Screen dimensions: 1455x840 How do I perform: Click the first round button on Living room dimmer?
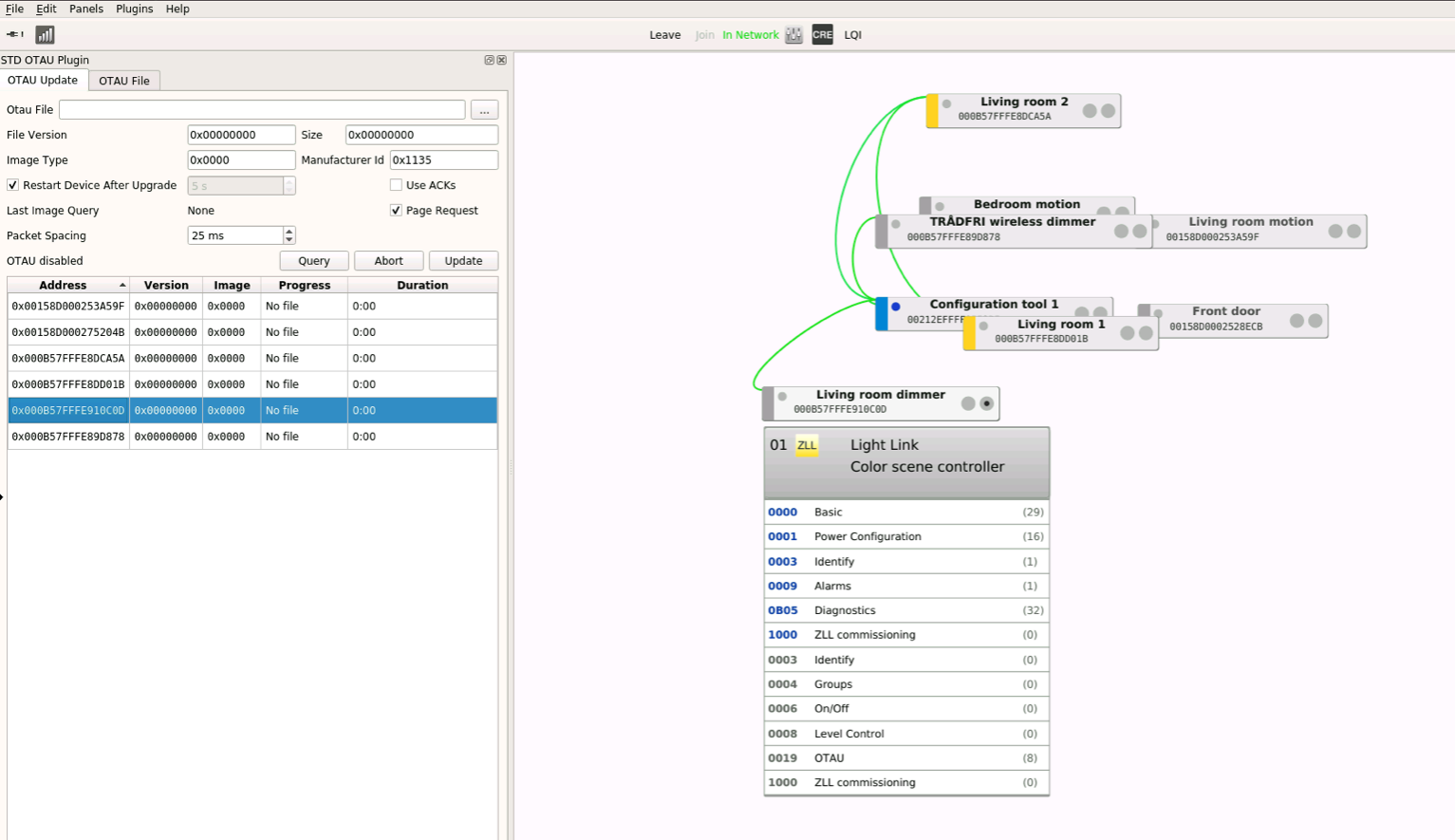(968, 403)
